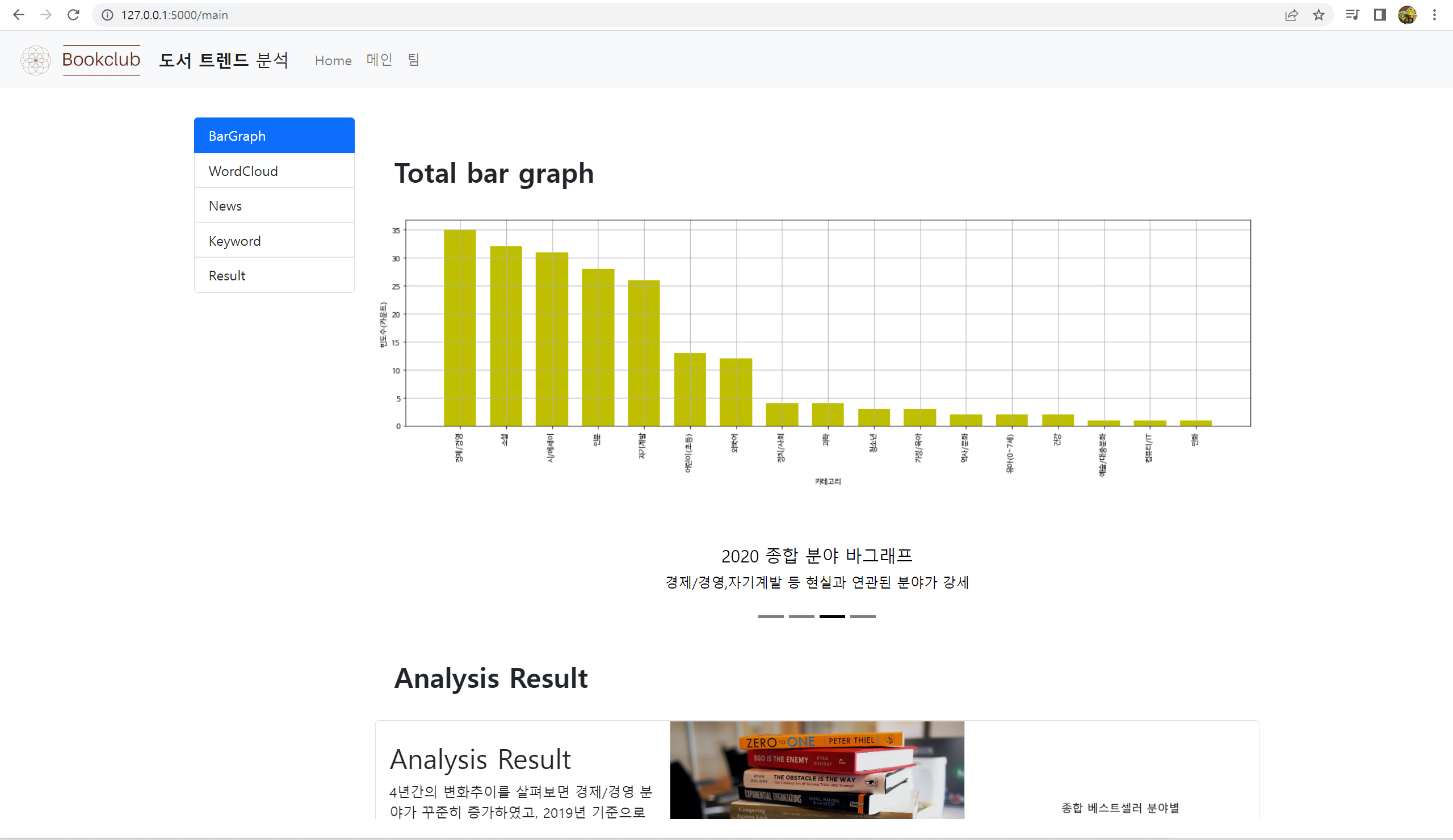Click the browser profile avatar
Image resolution: width=1453 pixels, height=840 pixels.
pyautogui.click(x=1407, y=15)
